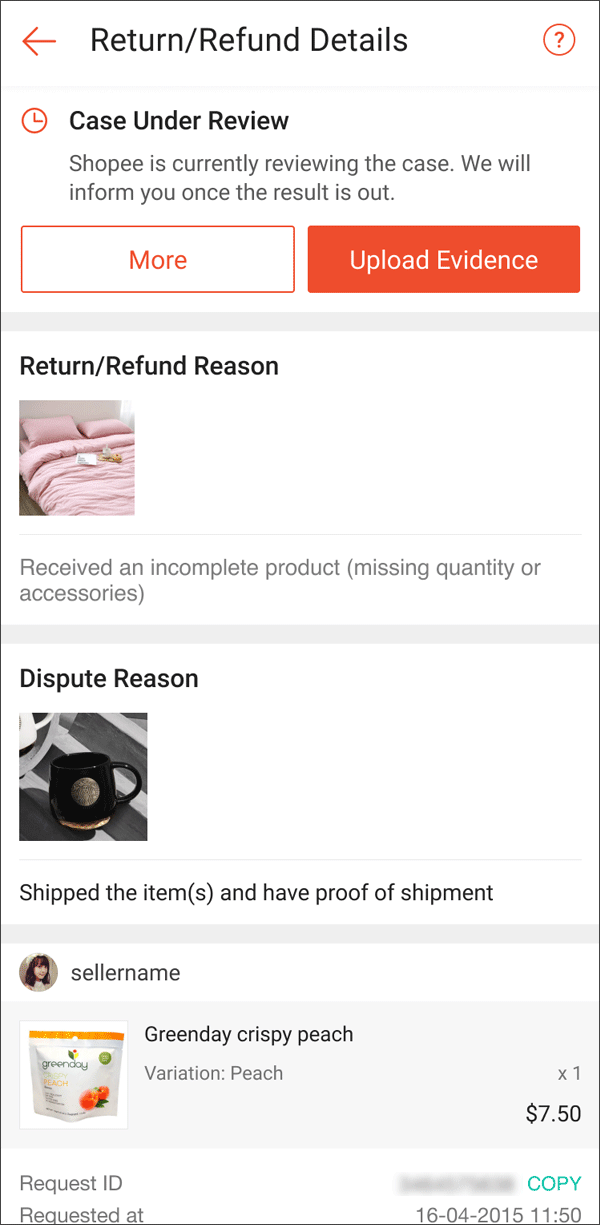Image resolution: width=600 pixels, height=1225 pixels.
Task: Click the refund reason about incomplete product
Action: click(281, 581)
